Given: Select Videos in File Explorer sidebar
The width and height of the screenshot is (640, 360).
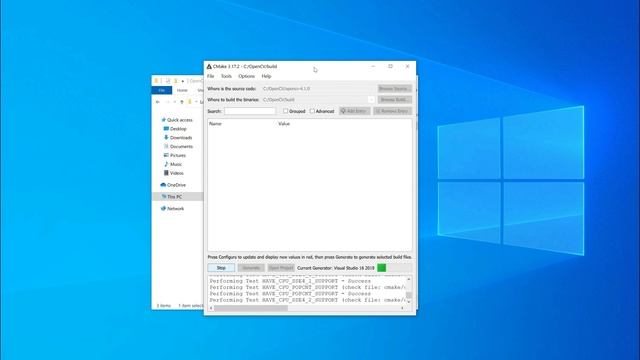Looking at the screenshot, I should point(176,173).
